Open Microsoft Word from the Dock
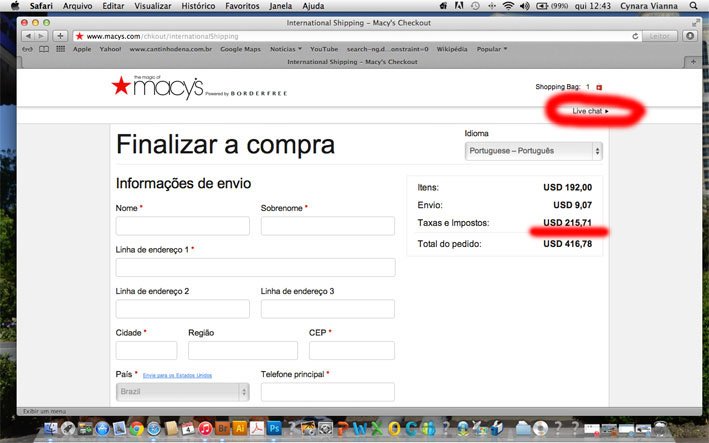The height and width of the screenshot is (443, 709). 360,428
